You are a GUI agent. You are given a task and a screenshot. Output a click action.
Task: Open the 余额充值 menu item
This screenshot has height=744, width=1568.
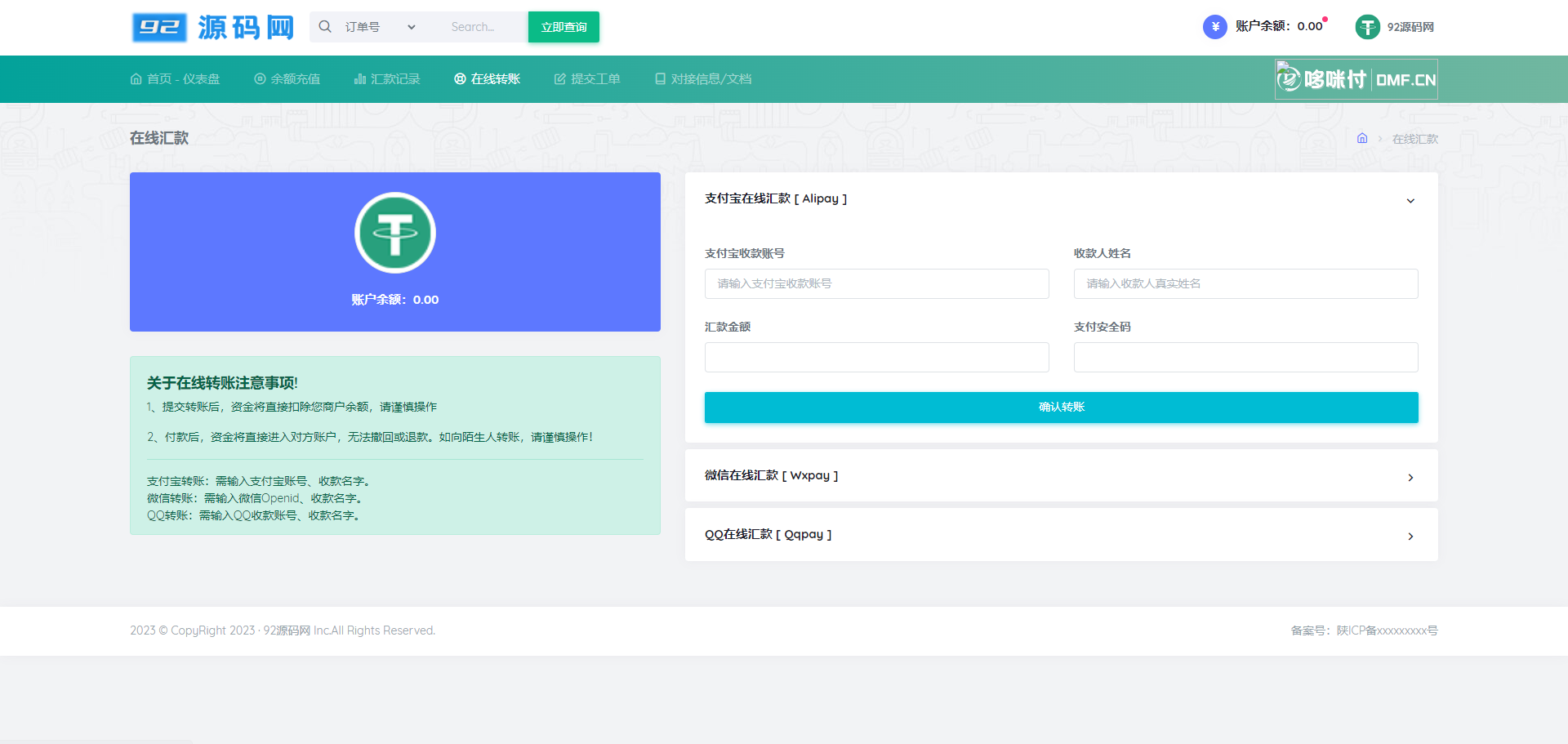(x=287, y=79)
